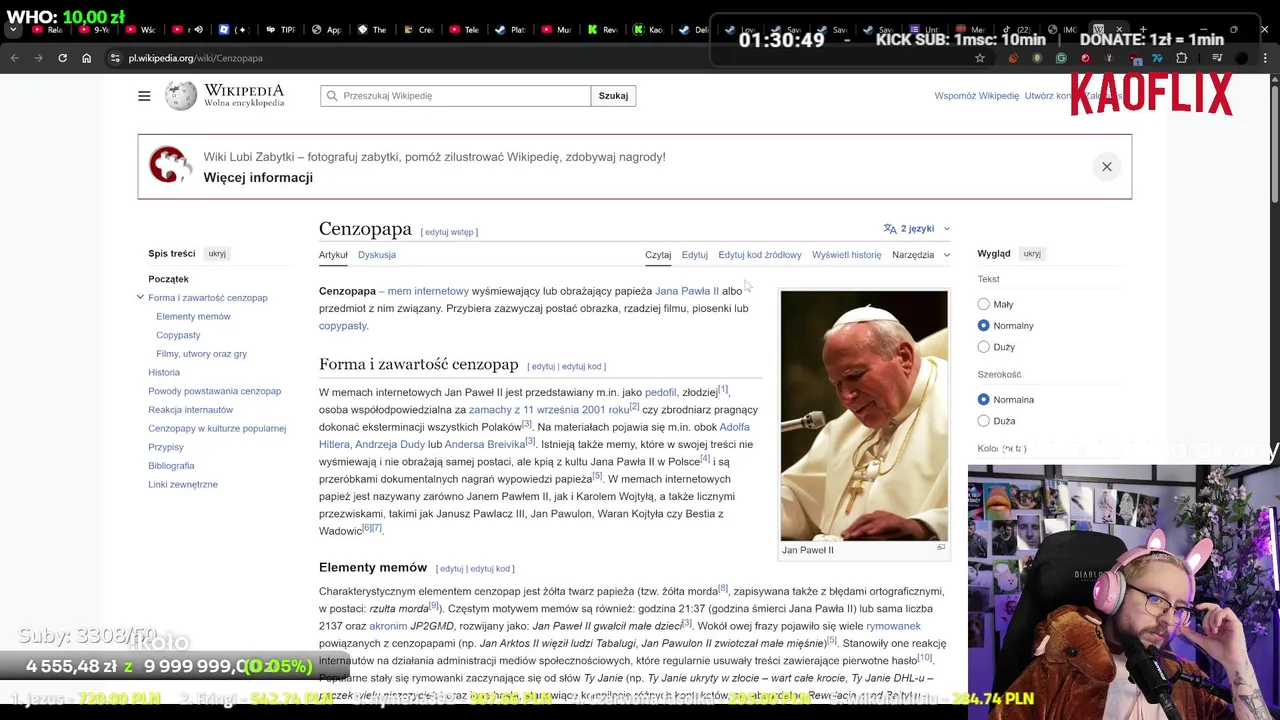The image size is (1280, 720).
Task: Collapse Forma i zawartość cenzopap section in contents
Action: pyautogui.click(x=140, y=297)
